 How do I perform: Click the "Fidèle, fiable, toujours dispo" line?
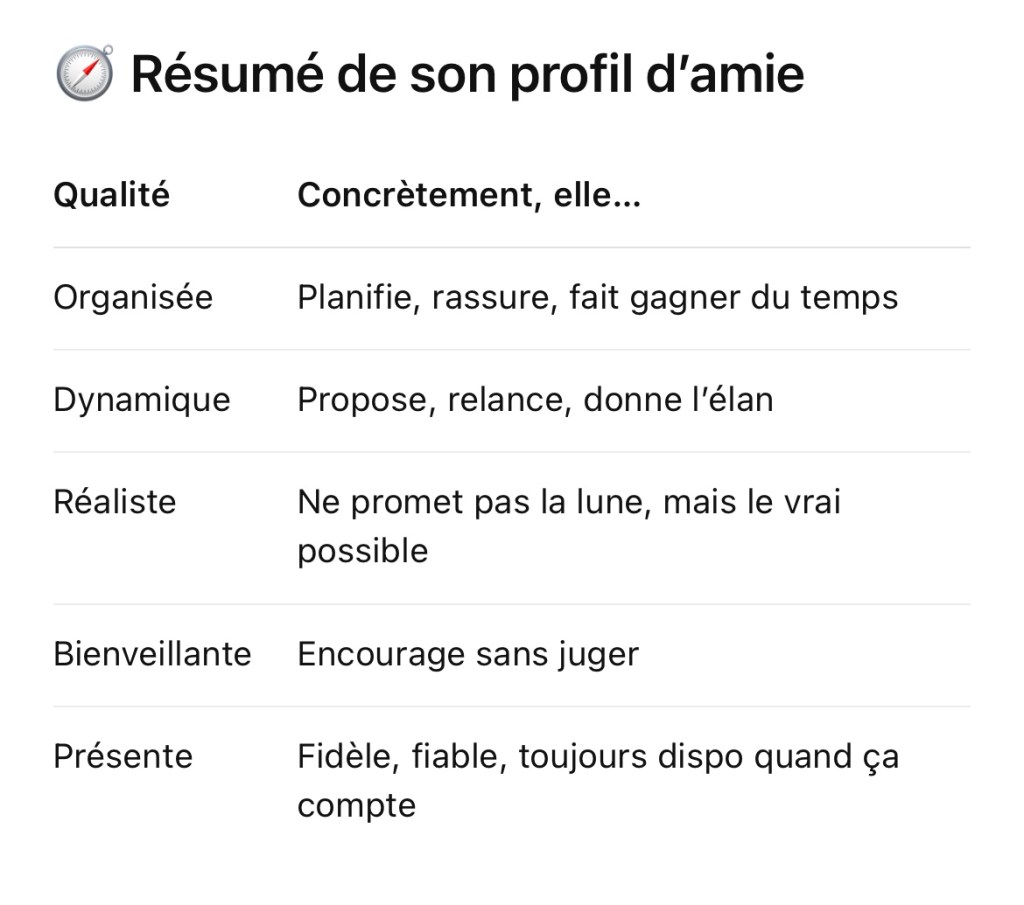[x=597, y=756]
